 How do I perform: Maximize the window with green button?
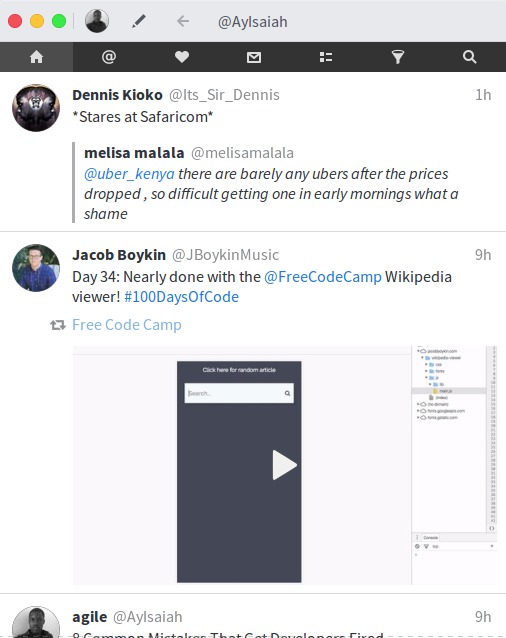(59, 21)
